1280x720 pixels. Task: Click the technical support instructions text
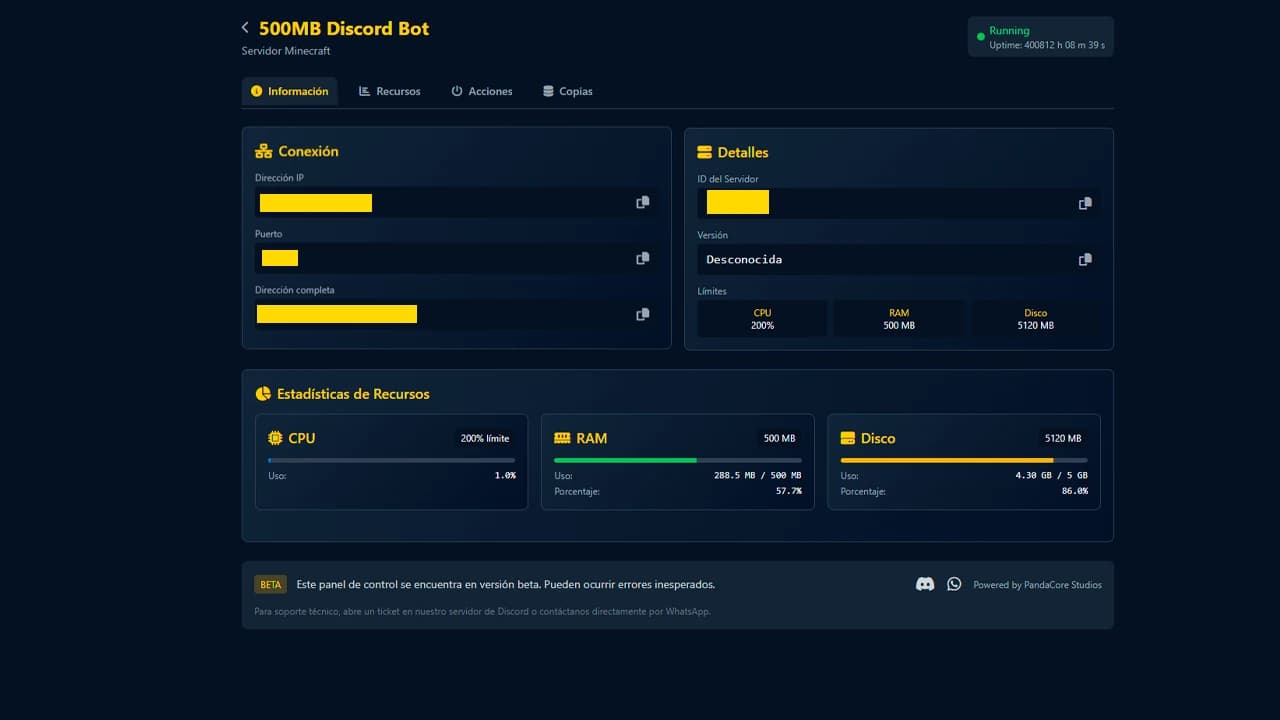(x=482, y=611)
